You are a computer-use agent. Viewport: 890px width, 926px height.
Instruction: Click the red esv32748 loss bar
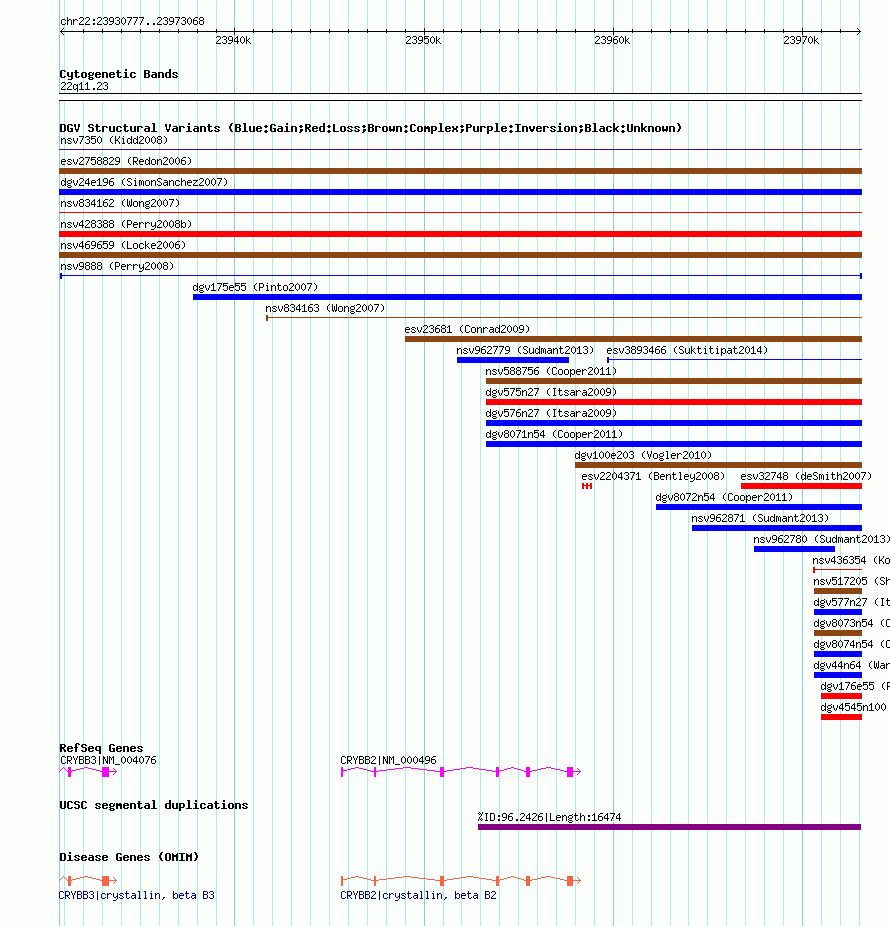(x=801, y=486)
